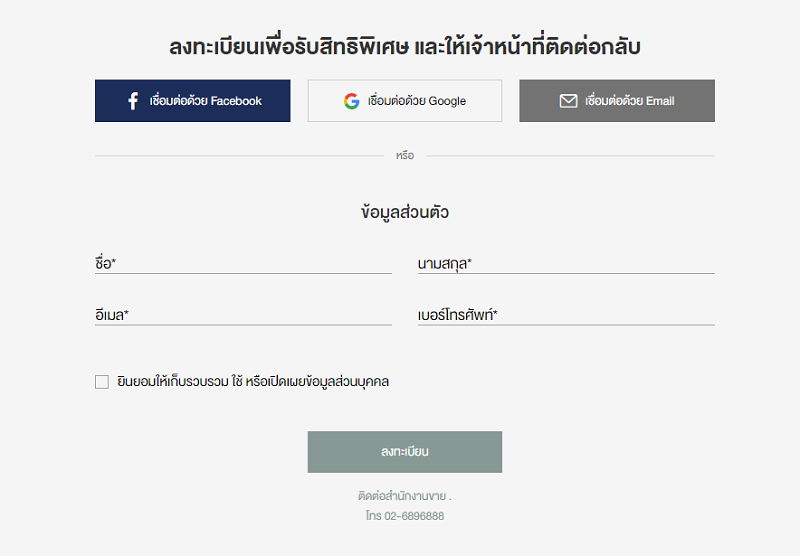Viewport: 800px width, 556px height.
Task: Click the ยินยอมให้เก็บรวบรวม consent label text
Action: 253,382
